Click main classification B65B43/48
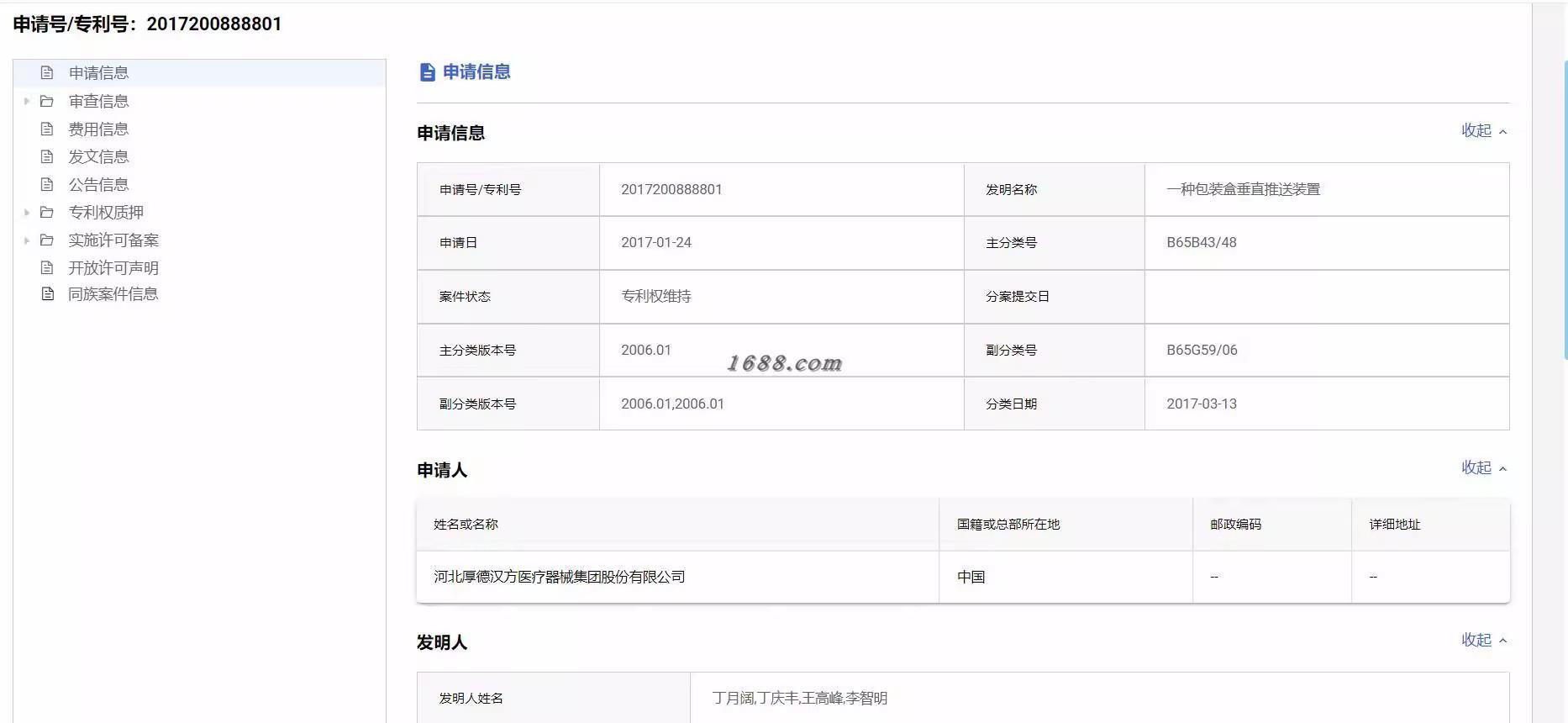Image resolution: width=1568 pixels, height=723 pixels. click(1202, 242)
